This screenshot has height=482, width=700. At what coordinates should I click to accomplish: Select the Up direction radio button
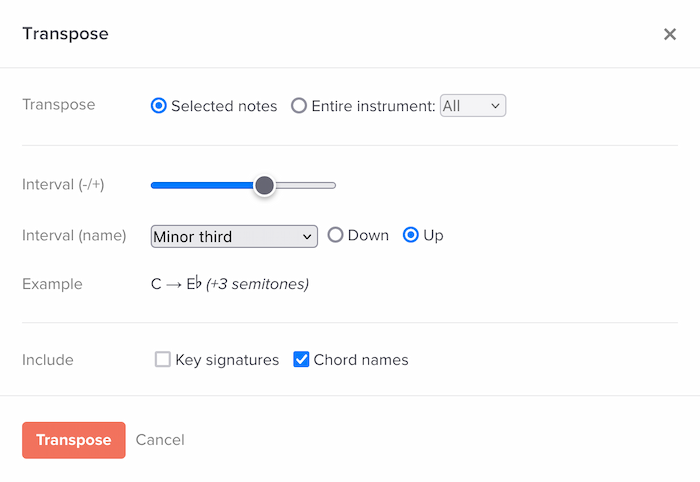pyautogui.click(x=410, y=236)
